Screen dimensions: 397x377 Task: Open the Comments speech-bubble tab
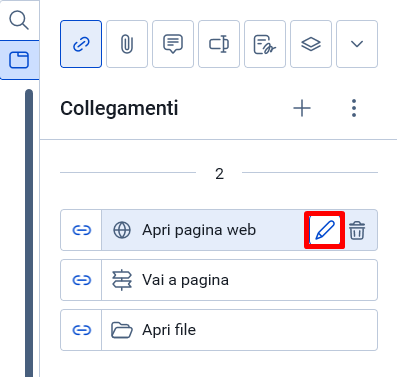click(x=173, y=44)
